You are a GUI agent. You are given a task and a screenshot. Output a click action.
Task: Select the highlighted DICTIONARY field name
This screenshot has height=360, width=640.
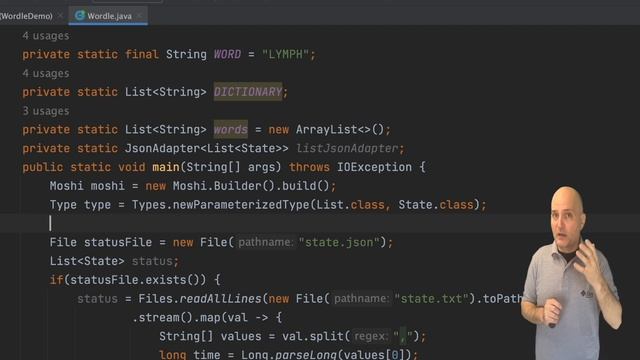coord(248,92)
